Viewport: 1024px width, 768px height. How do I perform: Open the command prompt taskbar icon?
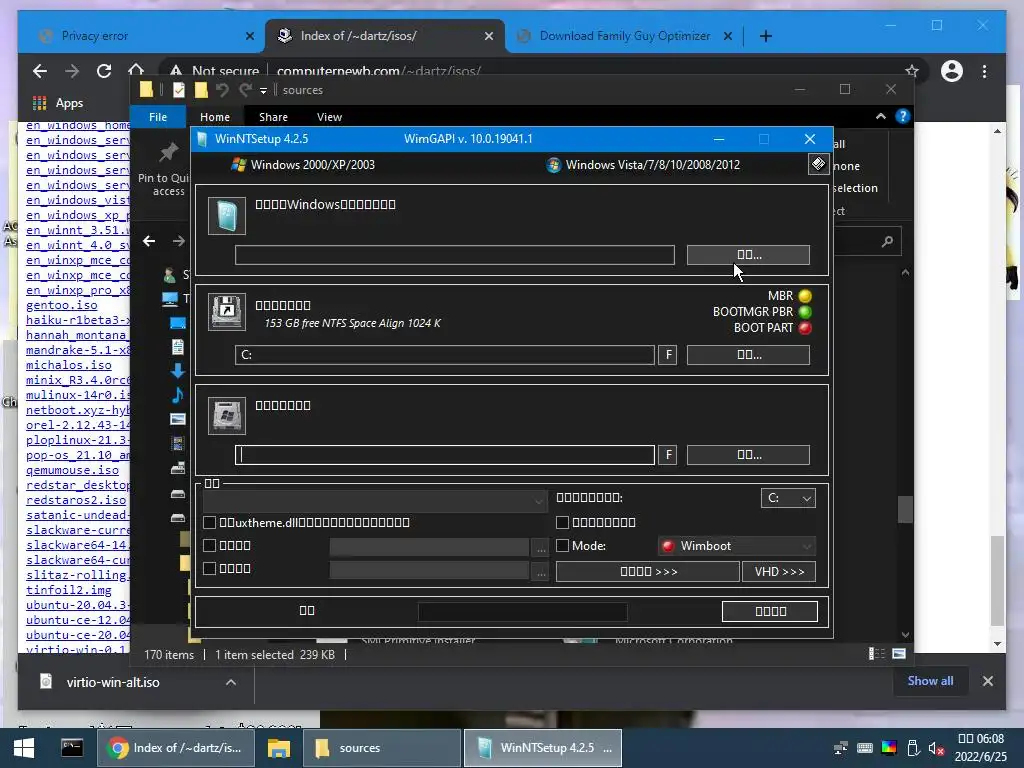point(72,747)
